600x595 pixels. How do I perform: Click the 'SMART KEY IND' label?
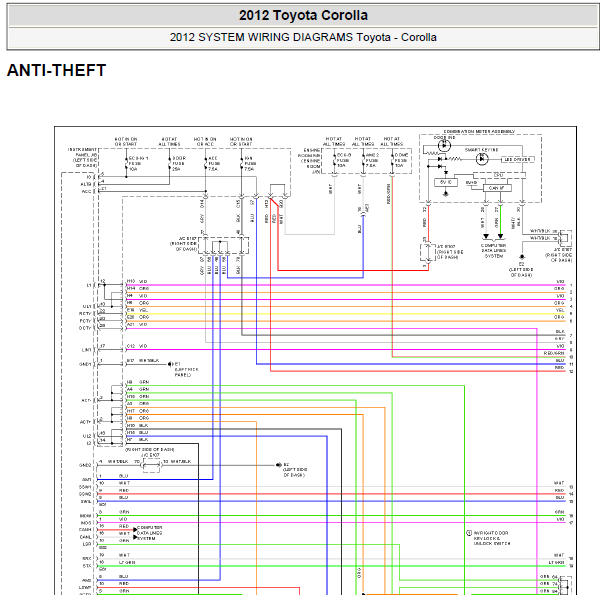pos(481,150)
